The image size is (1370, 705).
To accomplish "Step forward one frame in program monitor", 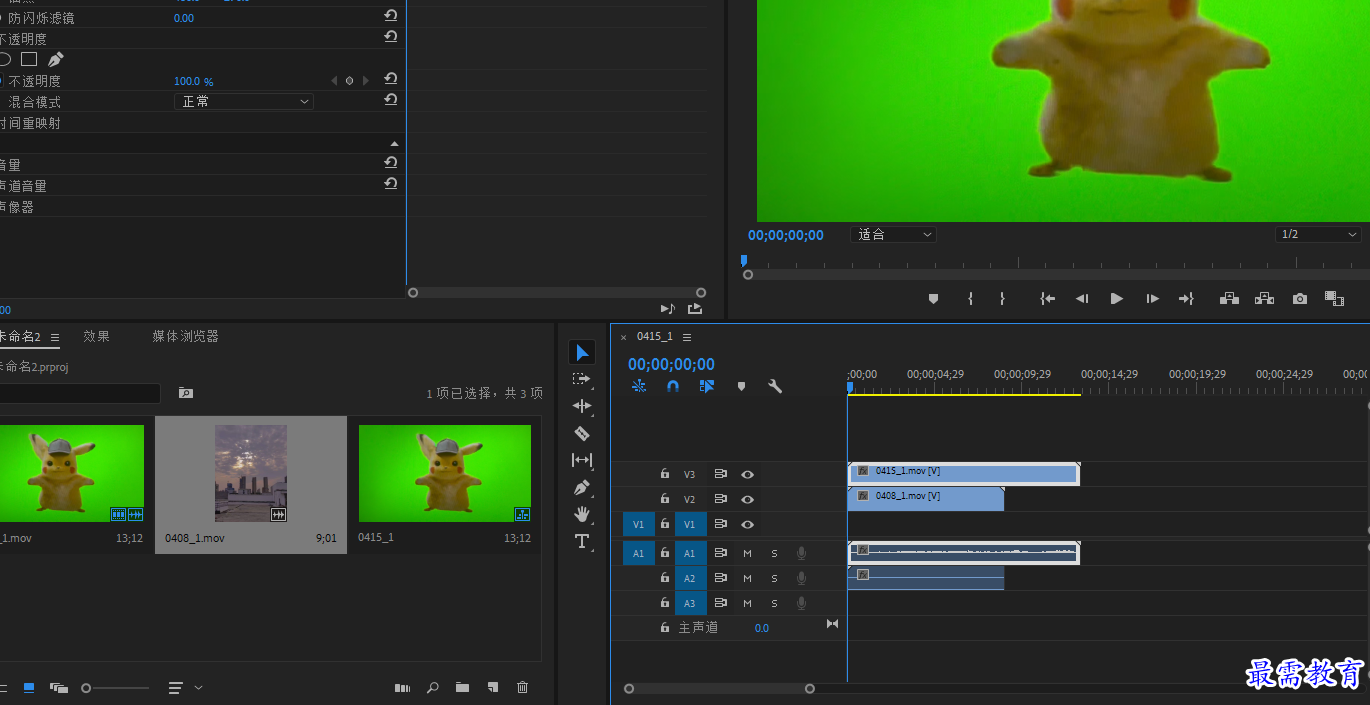I will point(1152,298).
